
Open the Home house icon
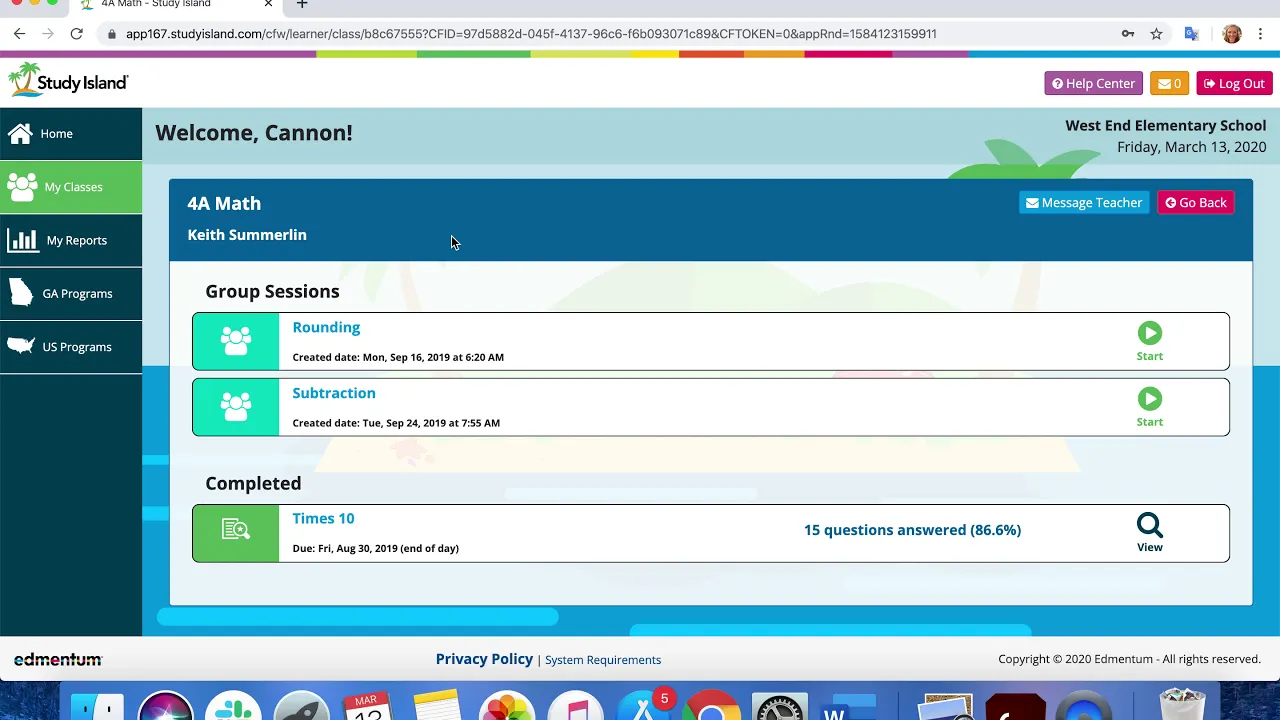[x=20, y=133]
